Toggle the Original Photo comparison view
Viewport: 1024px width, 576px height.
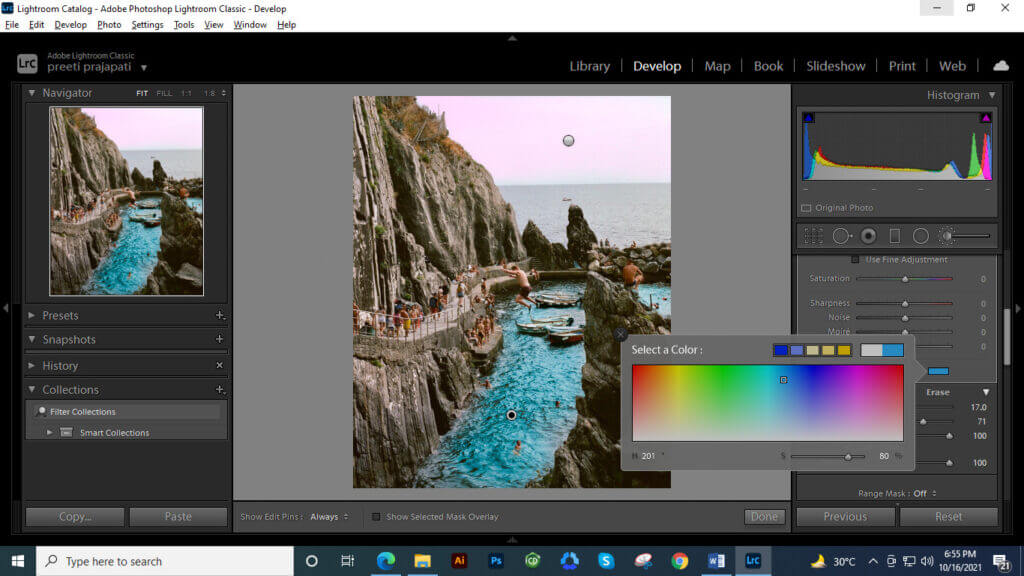806,207
